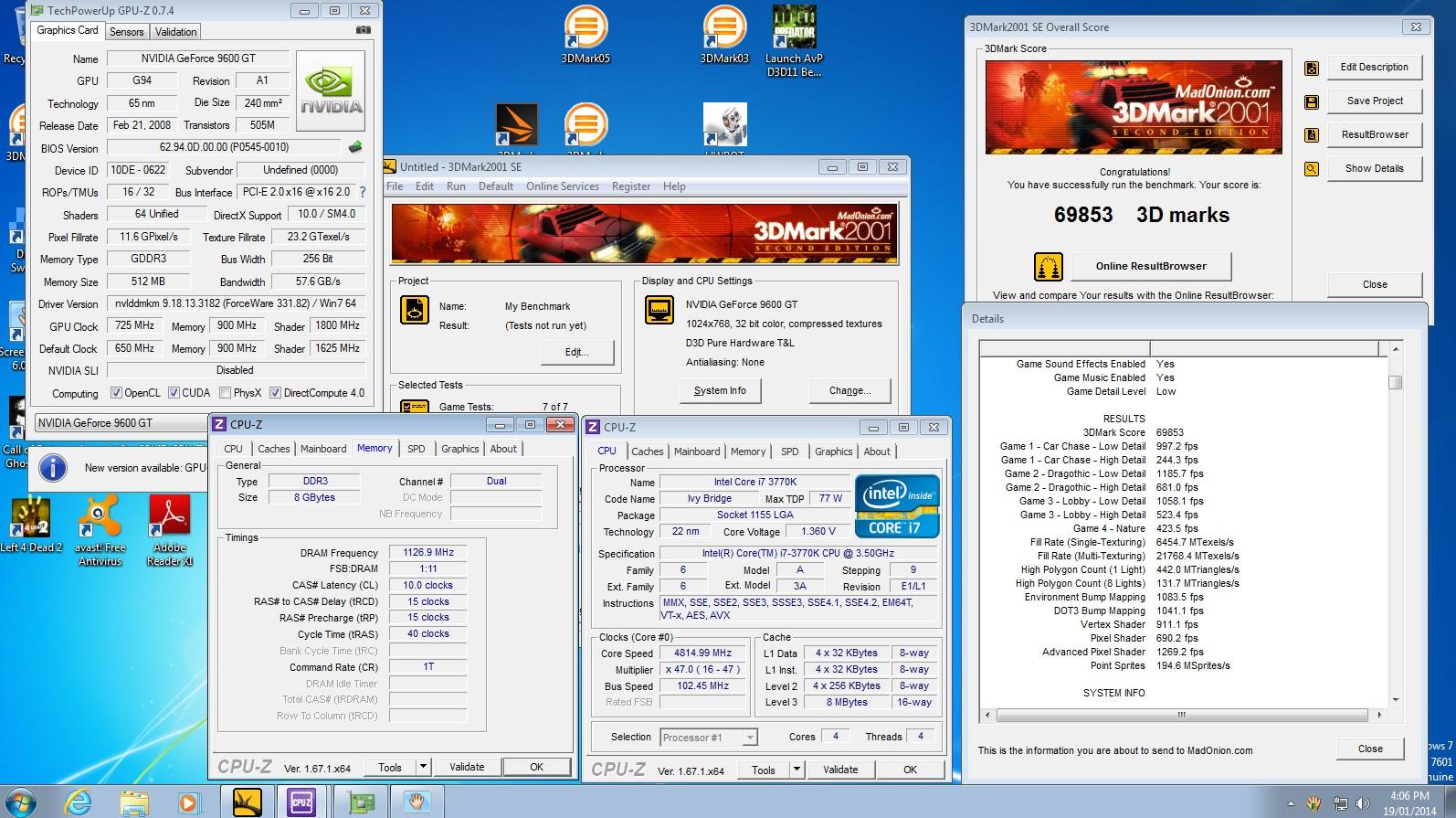The width and height of the screenshot is (1456, 818).
Task: Click the DRAM Frequency value 1126.9 MHz
Action: (428, 553)
